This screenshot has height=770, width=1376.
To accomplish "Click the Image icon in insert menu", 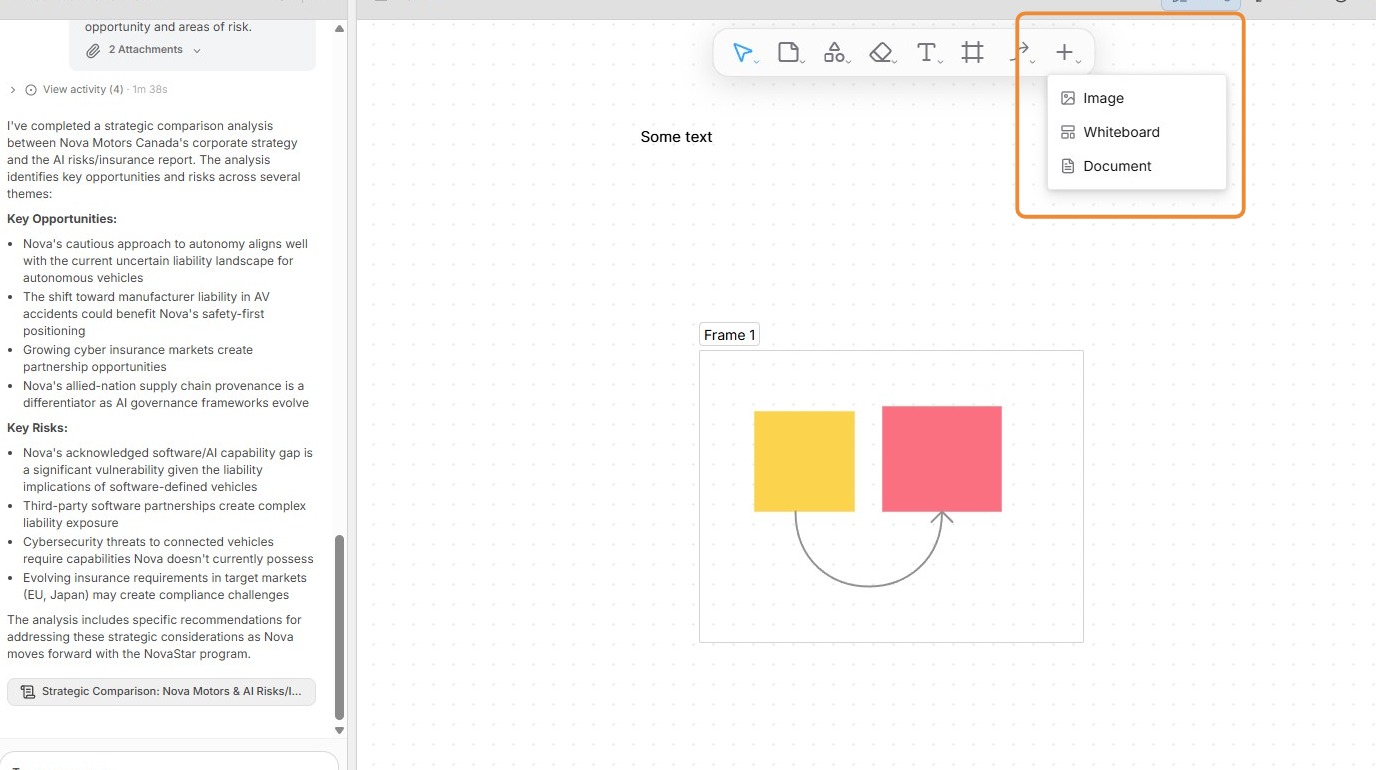I will pyautogui.click(x=1068, y=98).
